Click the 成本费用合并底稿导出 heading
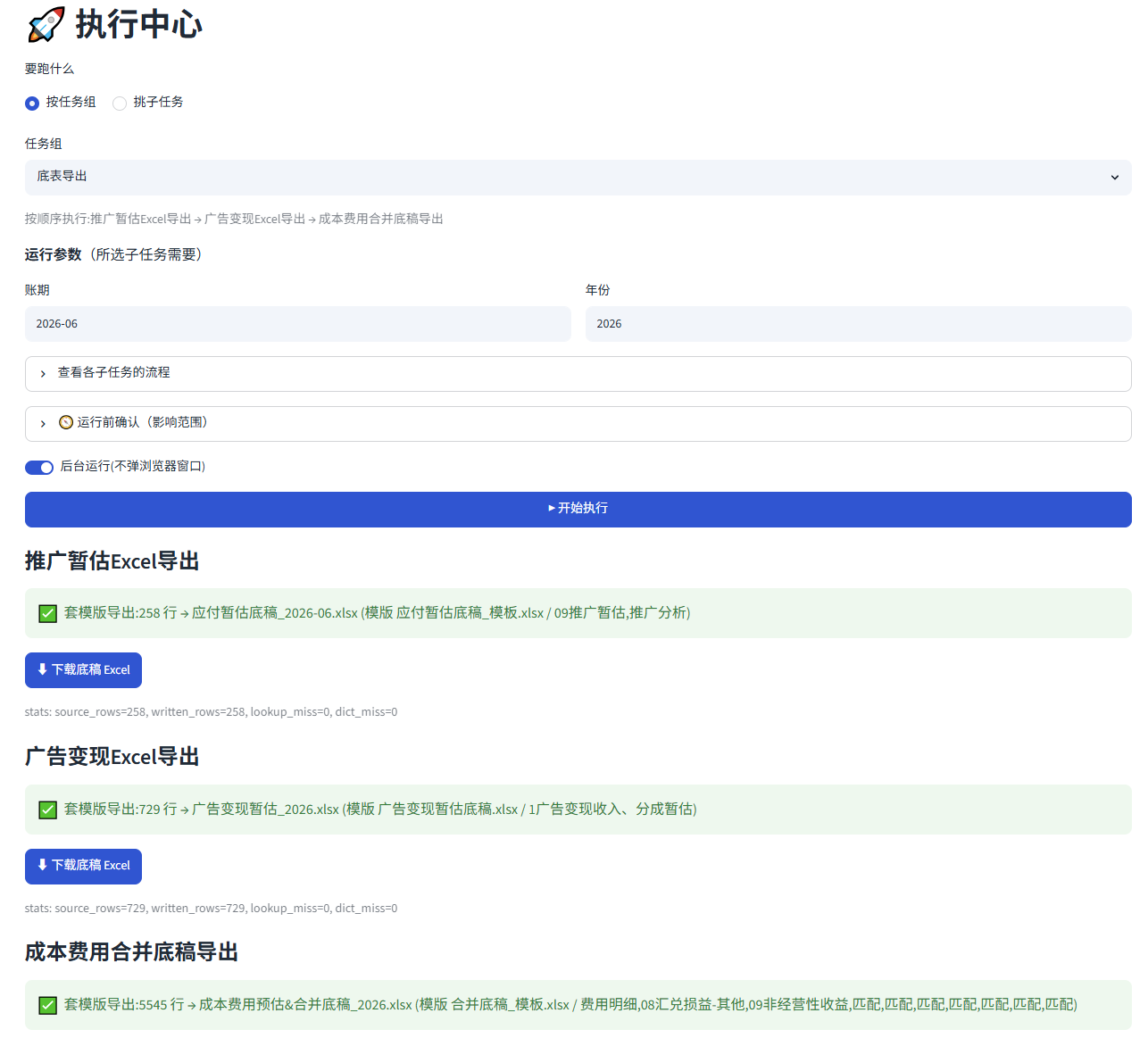The height and width of the screenshot is (1038, 1148). (132, 952)
